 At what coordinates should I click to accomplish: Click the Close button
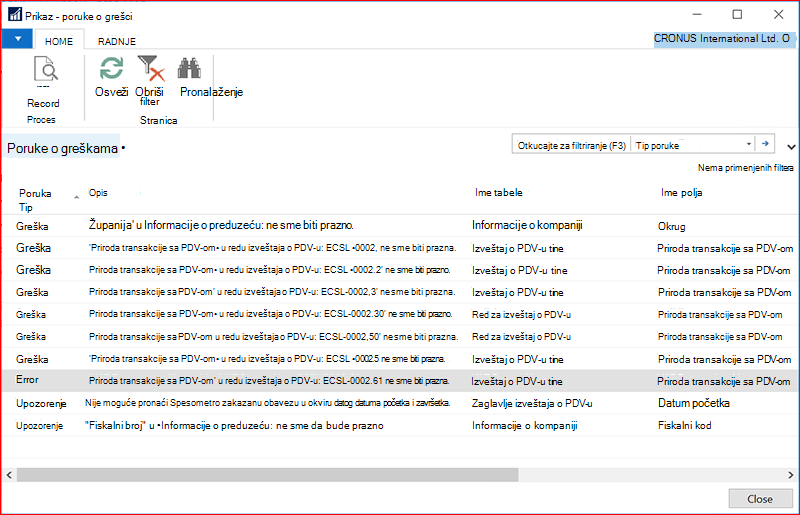[760, 499]
